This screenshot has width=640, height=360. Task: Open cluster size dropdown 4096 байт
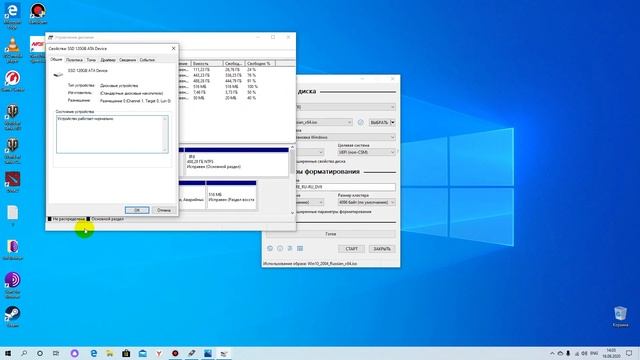coord(367,202)
